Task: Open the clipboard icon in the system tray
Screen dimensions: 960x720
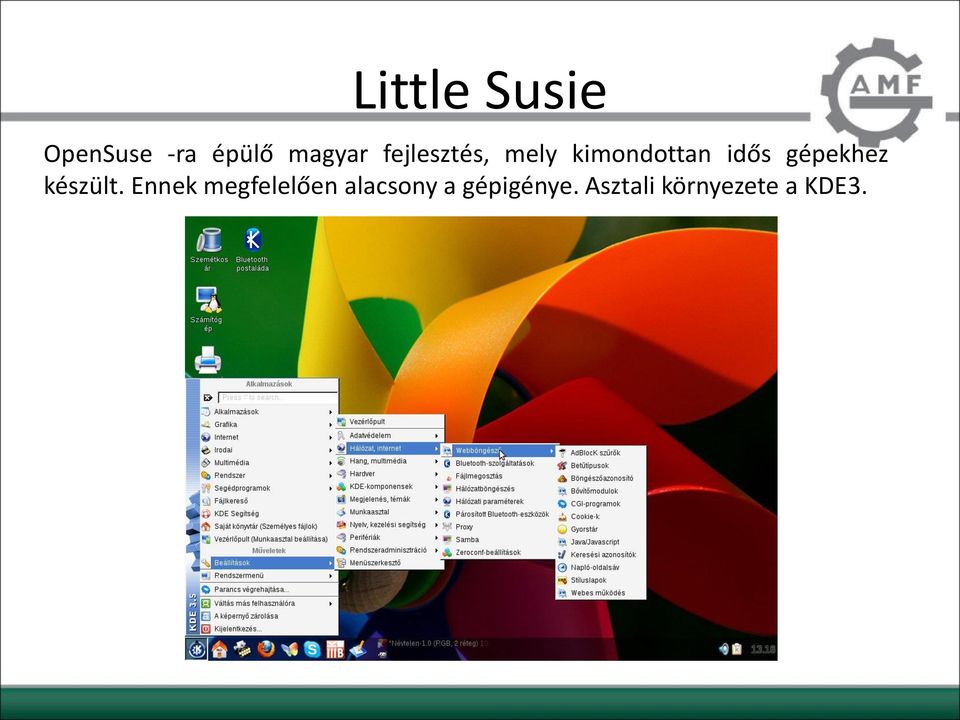Action: [737, 649]
